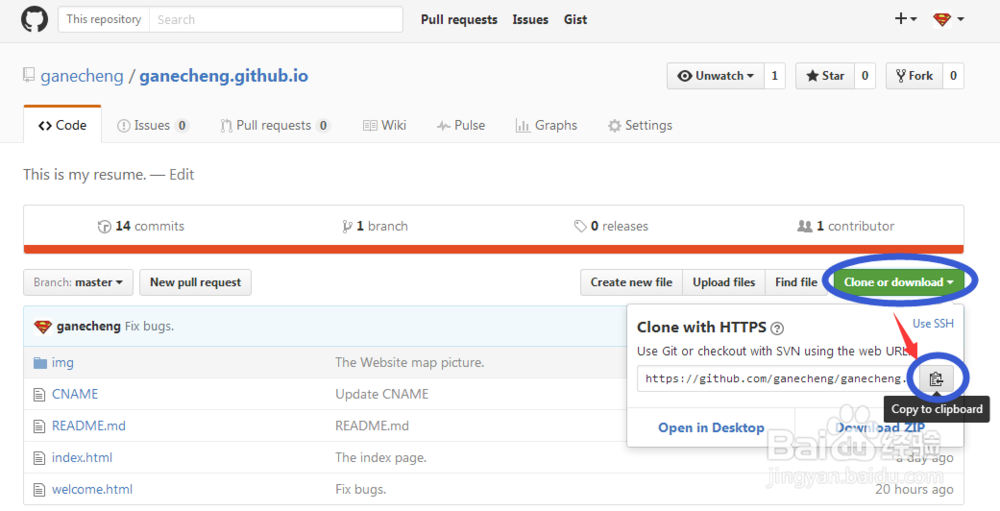The width and height of the screenshot is (1000, 511).
Task: Click the New pull request button
Action: pos(195,282)
